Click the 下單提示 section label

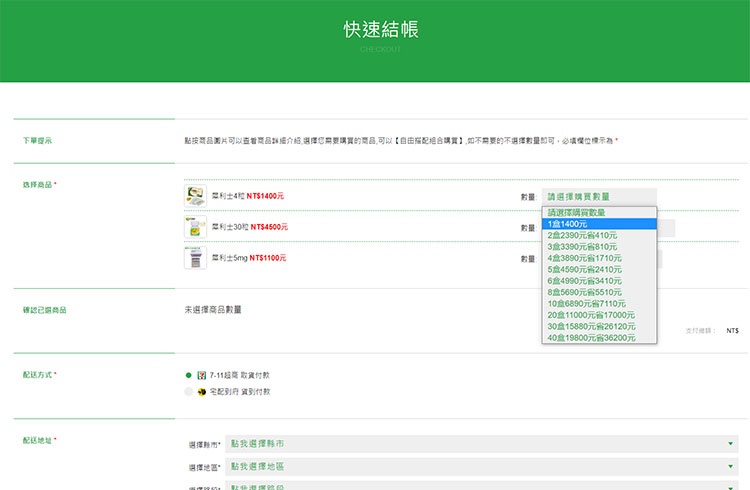(x=37, y=141)
